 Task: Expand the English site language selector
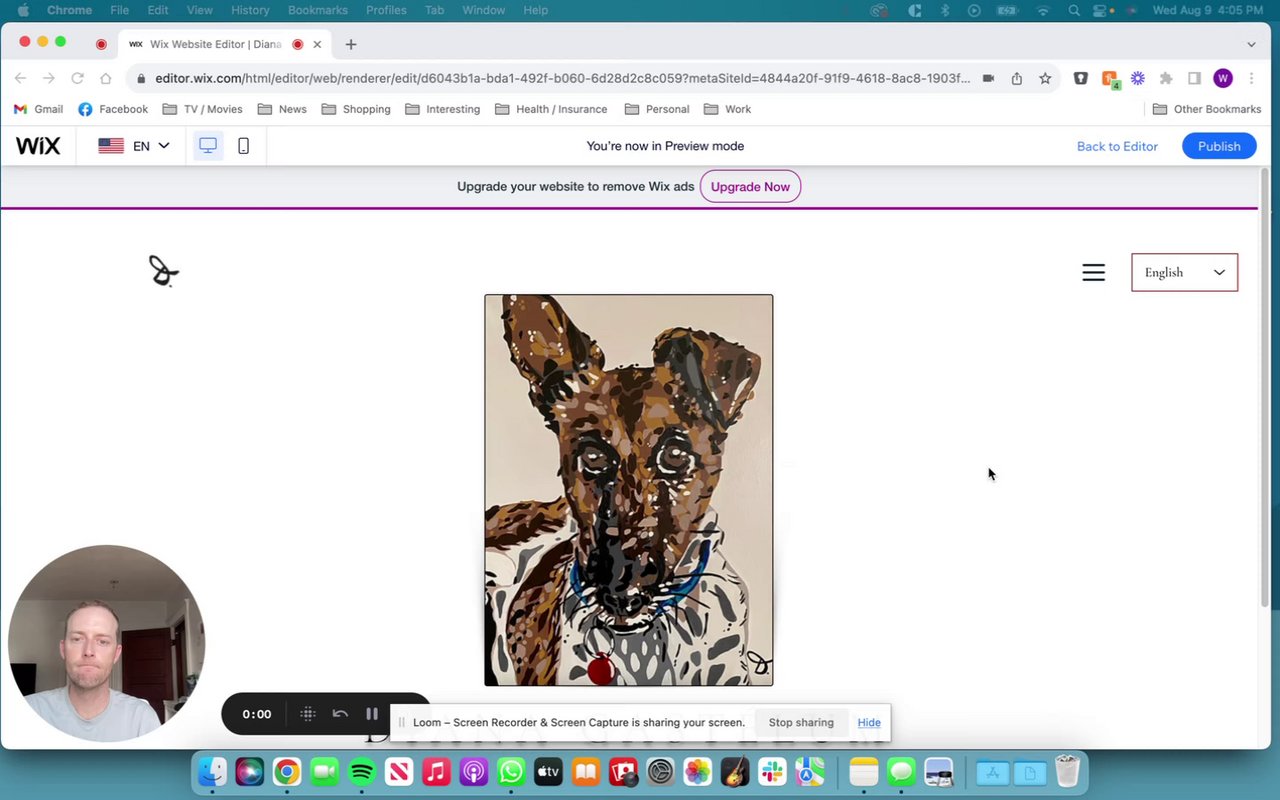pos(1184,272)
